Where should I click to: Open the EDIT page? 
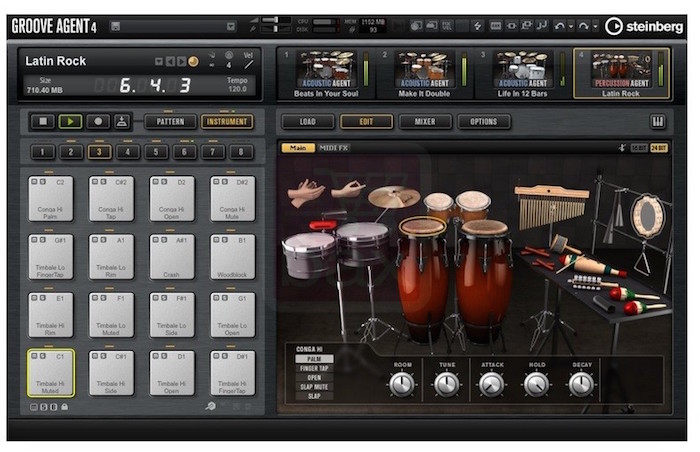pyautogui.click(x=366, y=121)
